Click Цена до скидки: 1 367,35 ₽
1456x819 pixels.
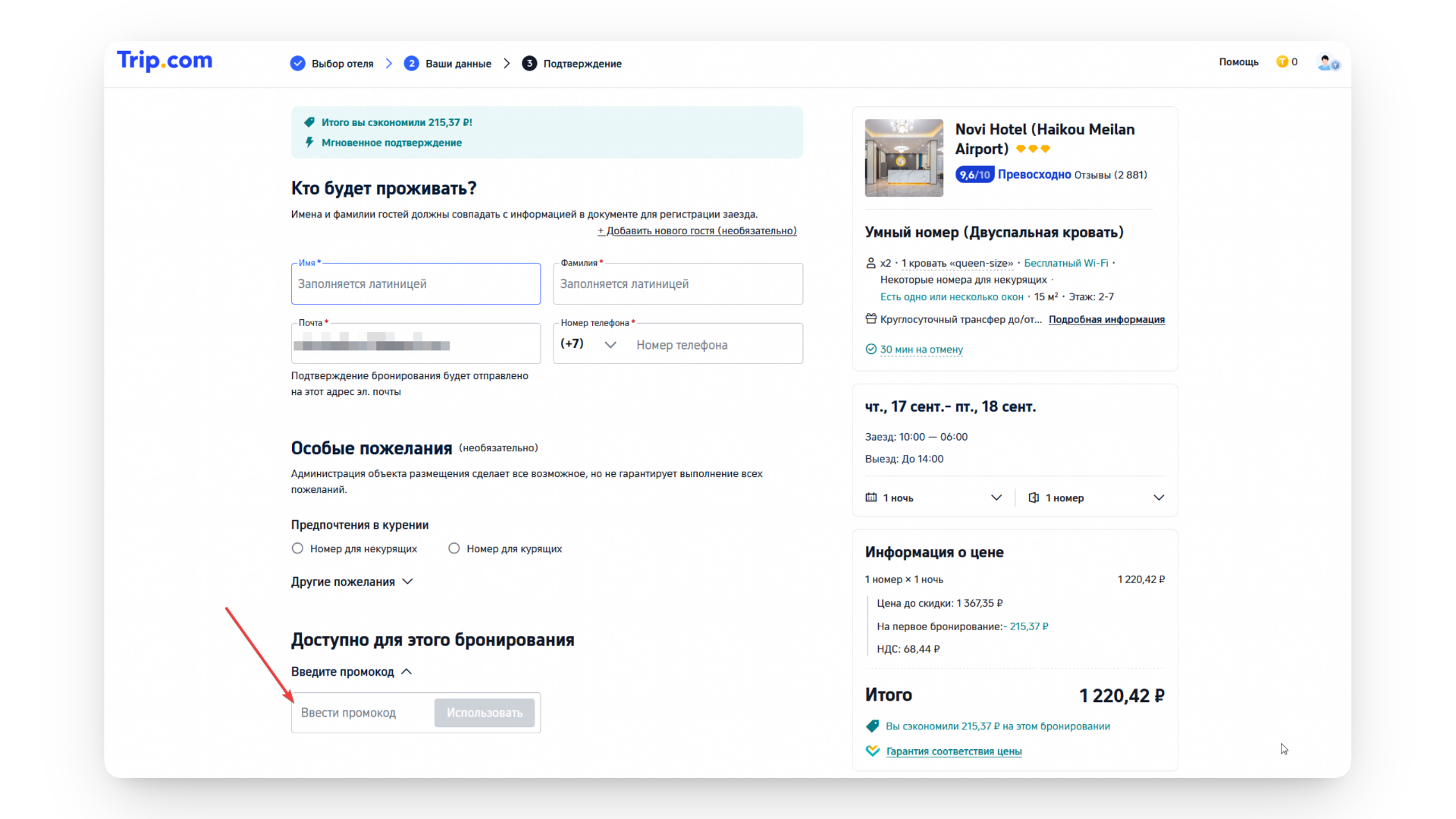[x=940, y=604]
